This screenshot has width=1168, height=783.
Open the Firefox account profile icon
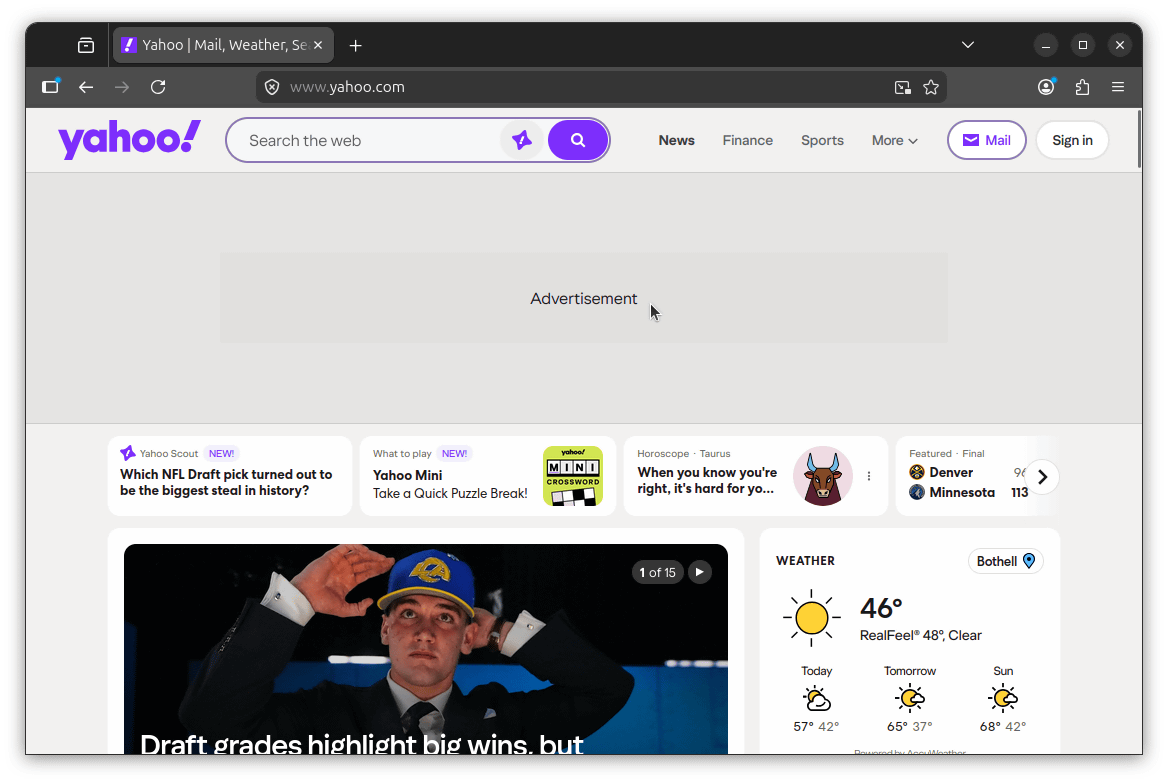(1046, 87)
